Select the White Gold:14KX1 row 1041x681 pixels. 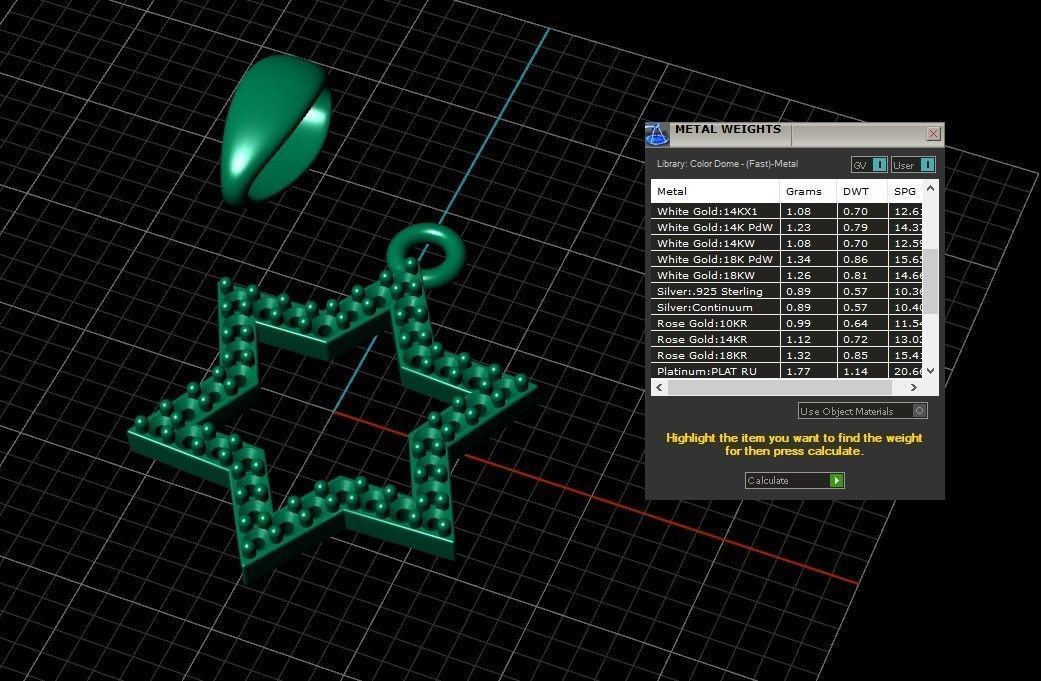(787, 211)
